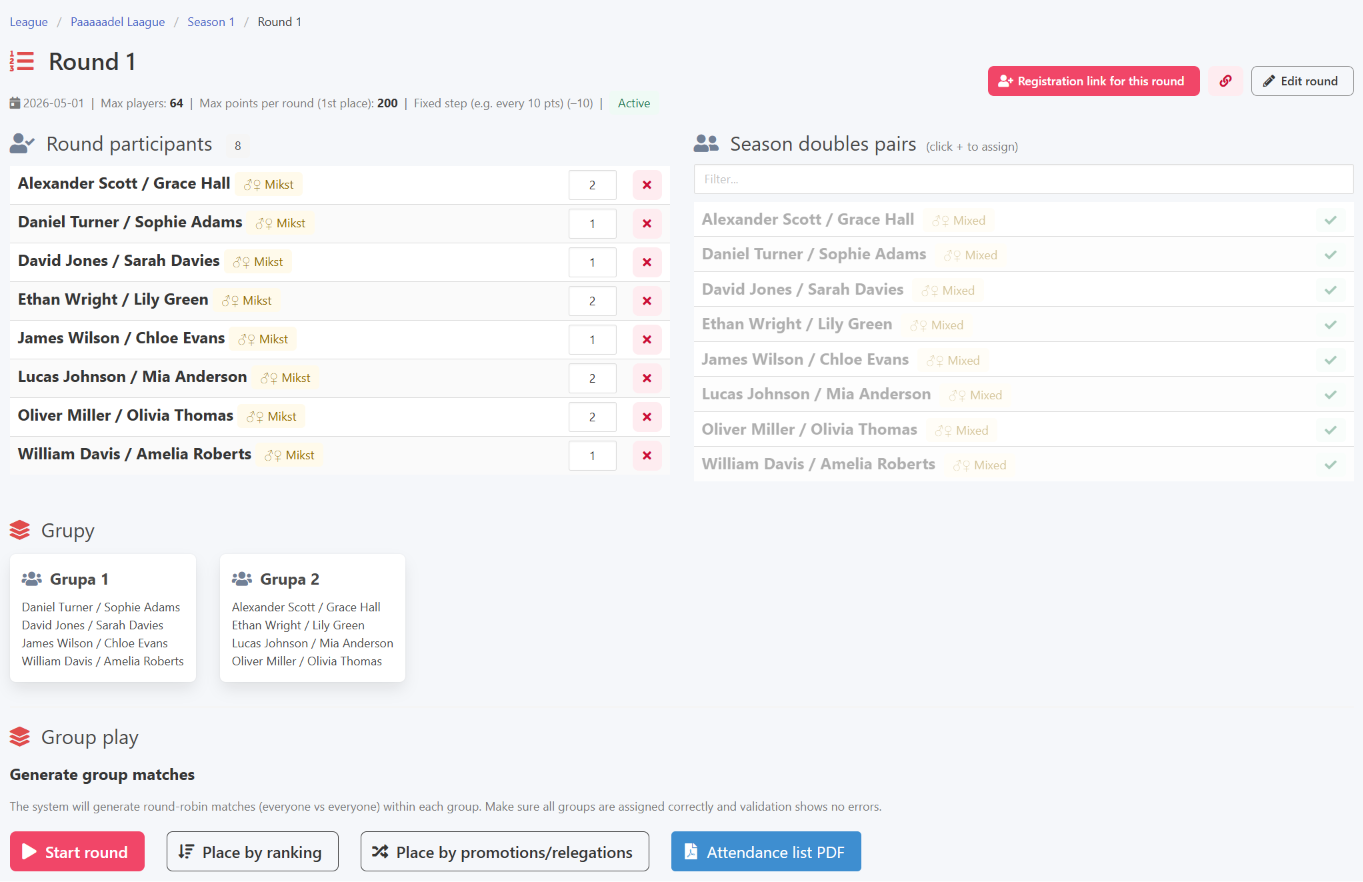Remove William Davis / Amelia Roberts from round

tap(647, 456)
